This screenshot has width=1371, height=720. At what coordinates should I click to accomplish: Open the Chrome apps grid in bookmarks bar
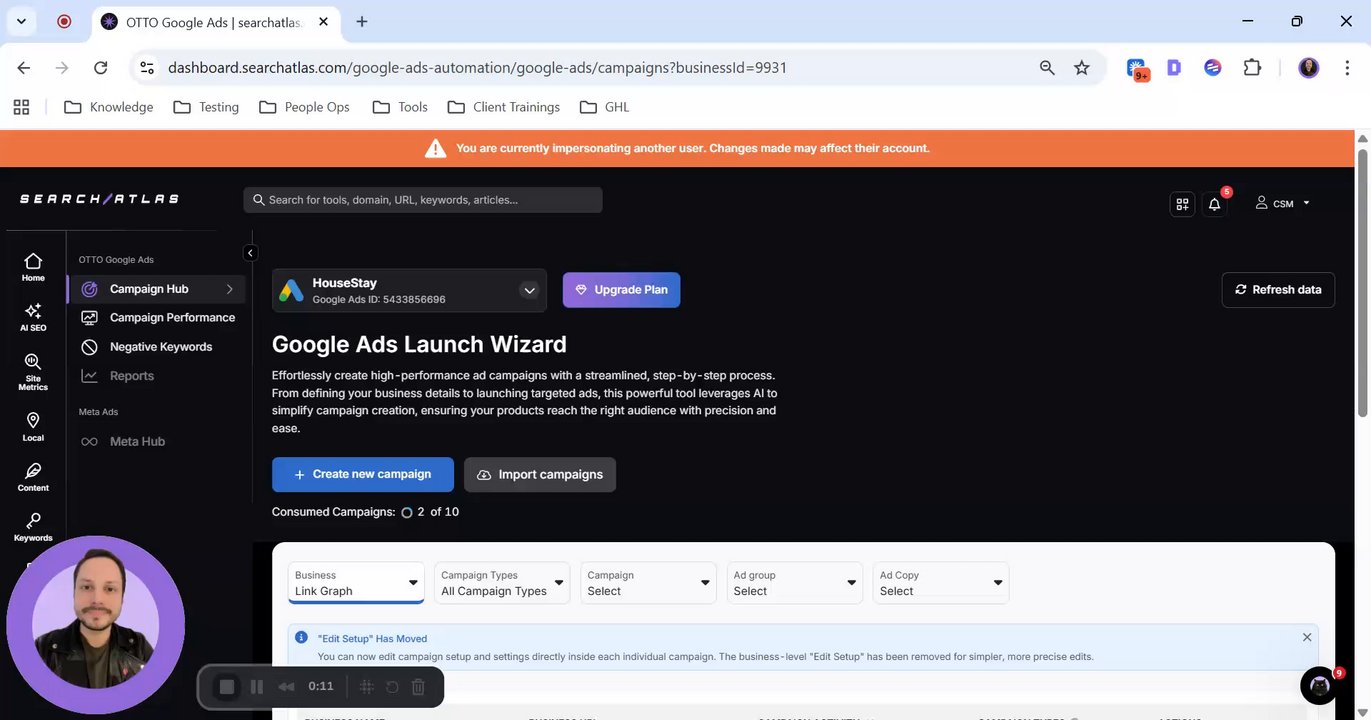pyautogui.click(x=21, y=107)
